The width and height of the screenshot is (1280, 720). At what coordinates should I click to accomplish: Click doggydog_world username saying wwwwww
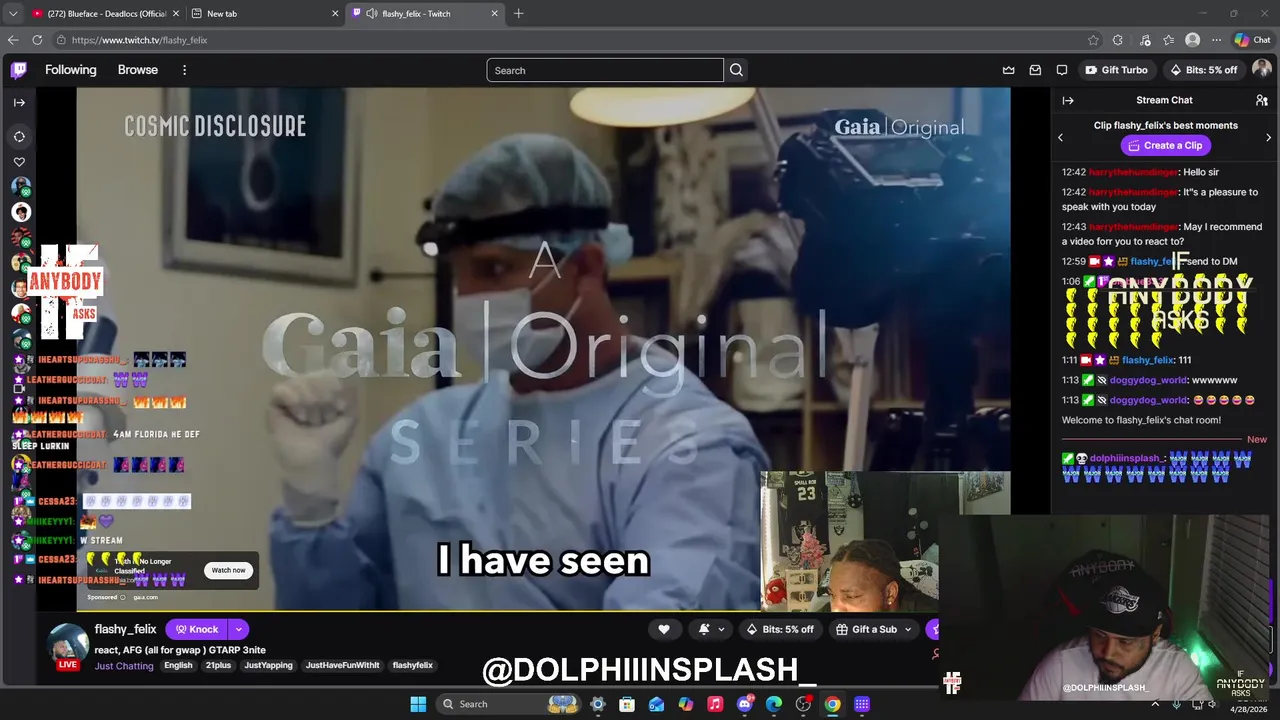click(1148, 380)
